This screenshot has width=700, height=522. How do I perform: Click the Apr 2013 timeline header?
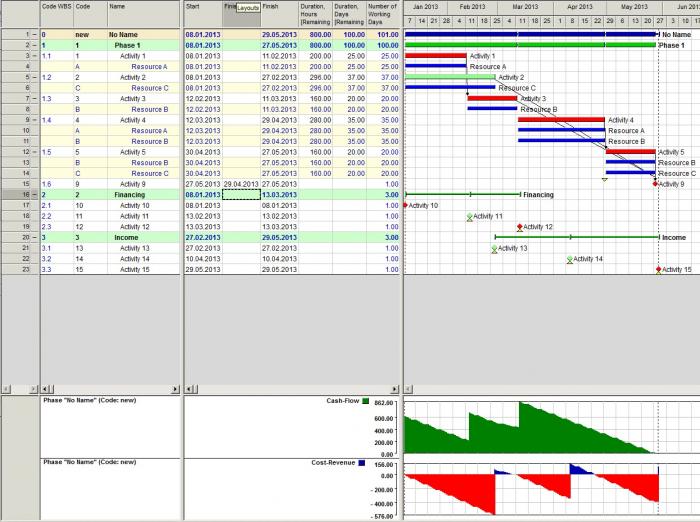click(x=580, y=7)
